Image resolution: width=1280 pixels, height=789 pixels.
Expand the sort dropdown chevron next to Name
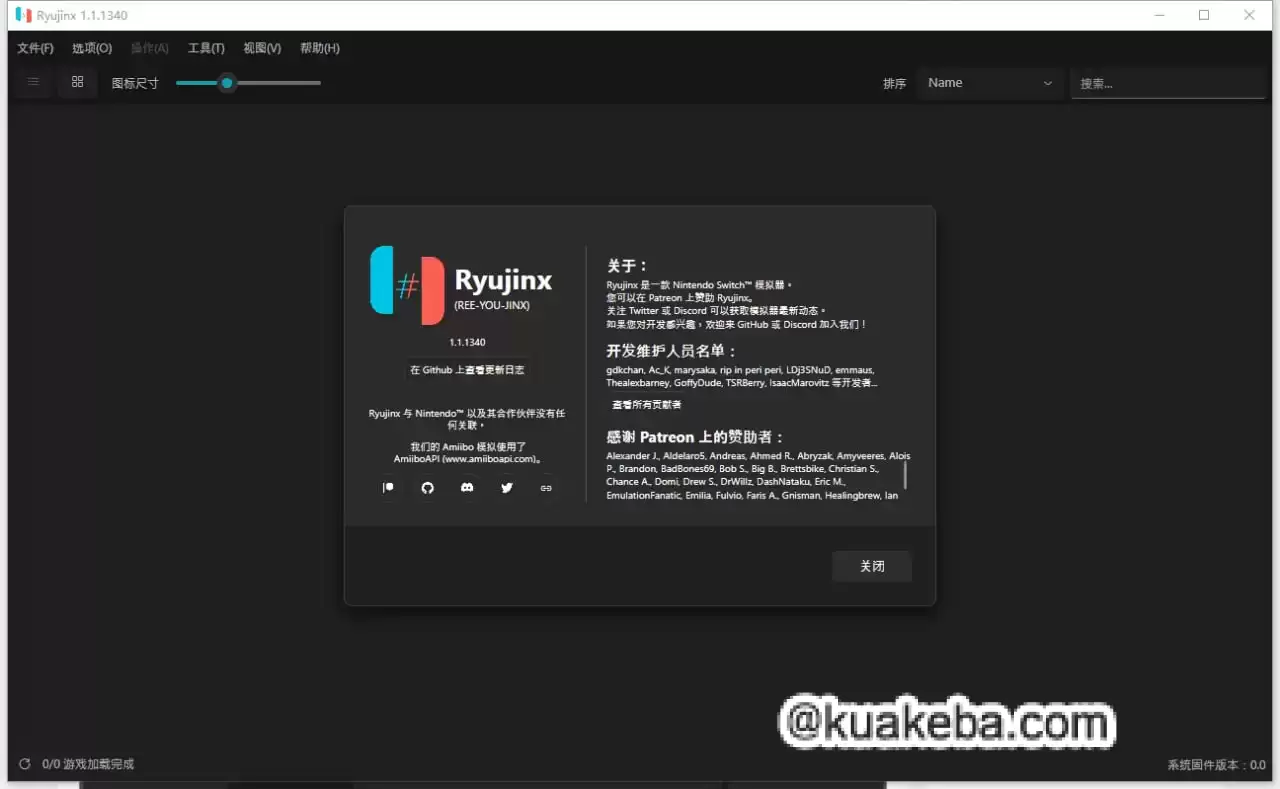coord(1047,83)
